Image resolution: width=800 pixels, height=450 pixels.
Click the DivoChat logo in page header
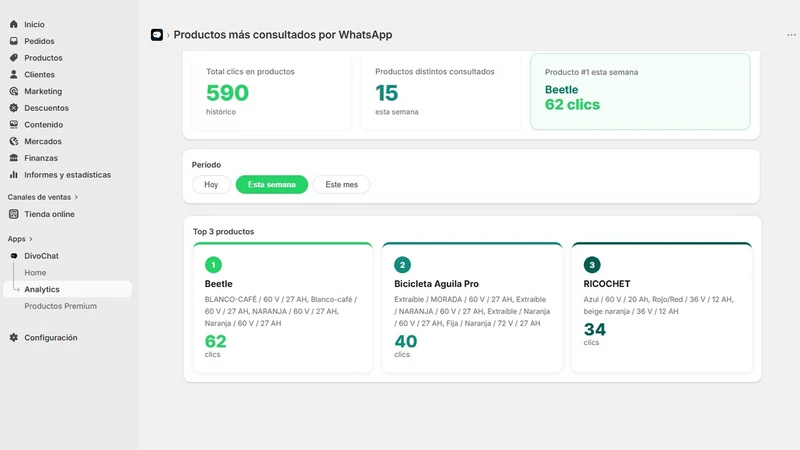point(157,35)
